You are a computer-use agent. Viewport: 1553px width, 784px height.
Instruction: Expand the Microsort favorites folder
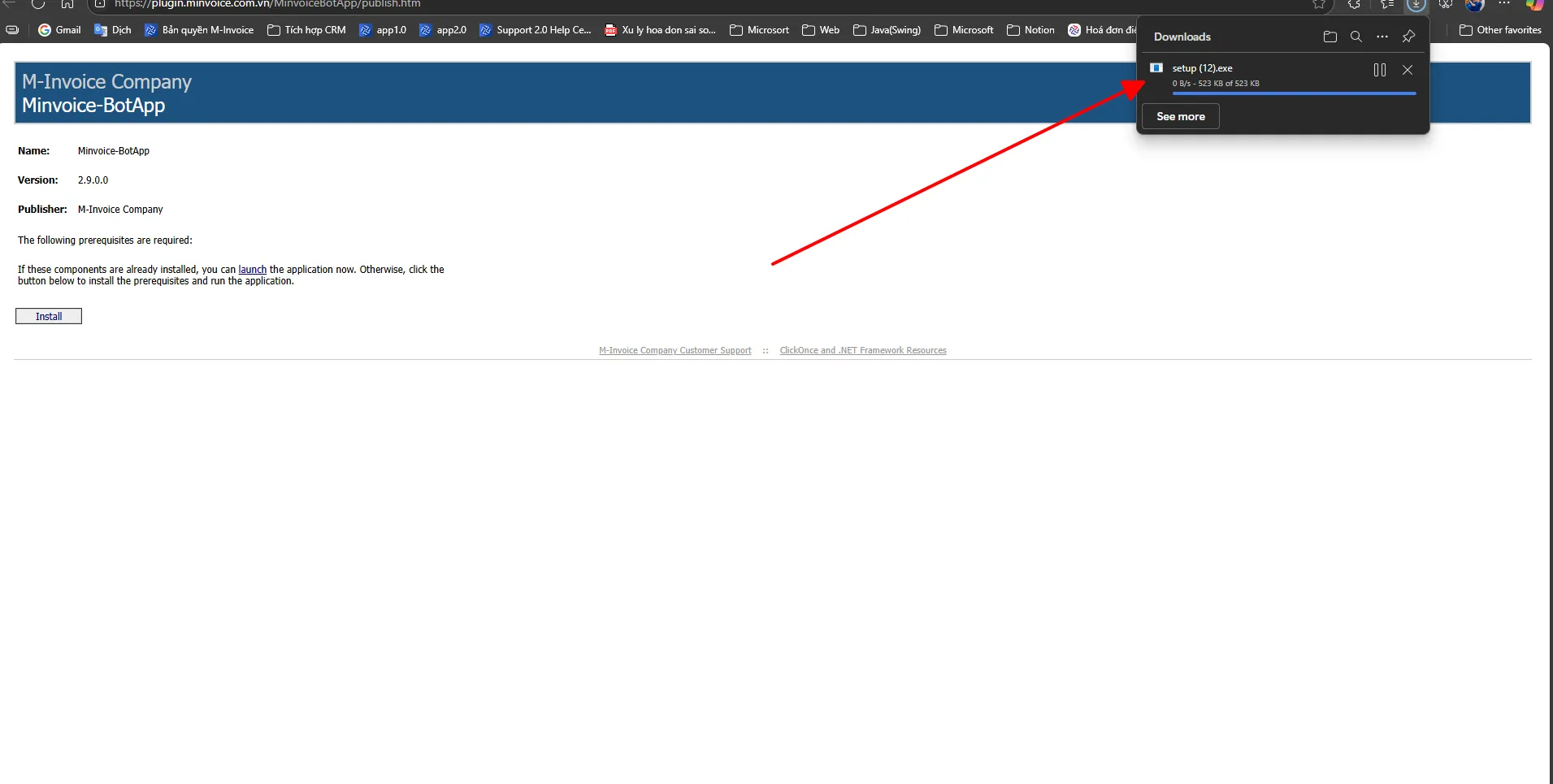tap(759, 30)
